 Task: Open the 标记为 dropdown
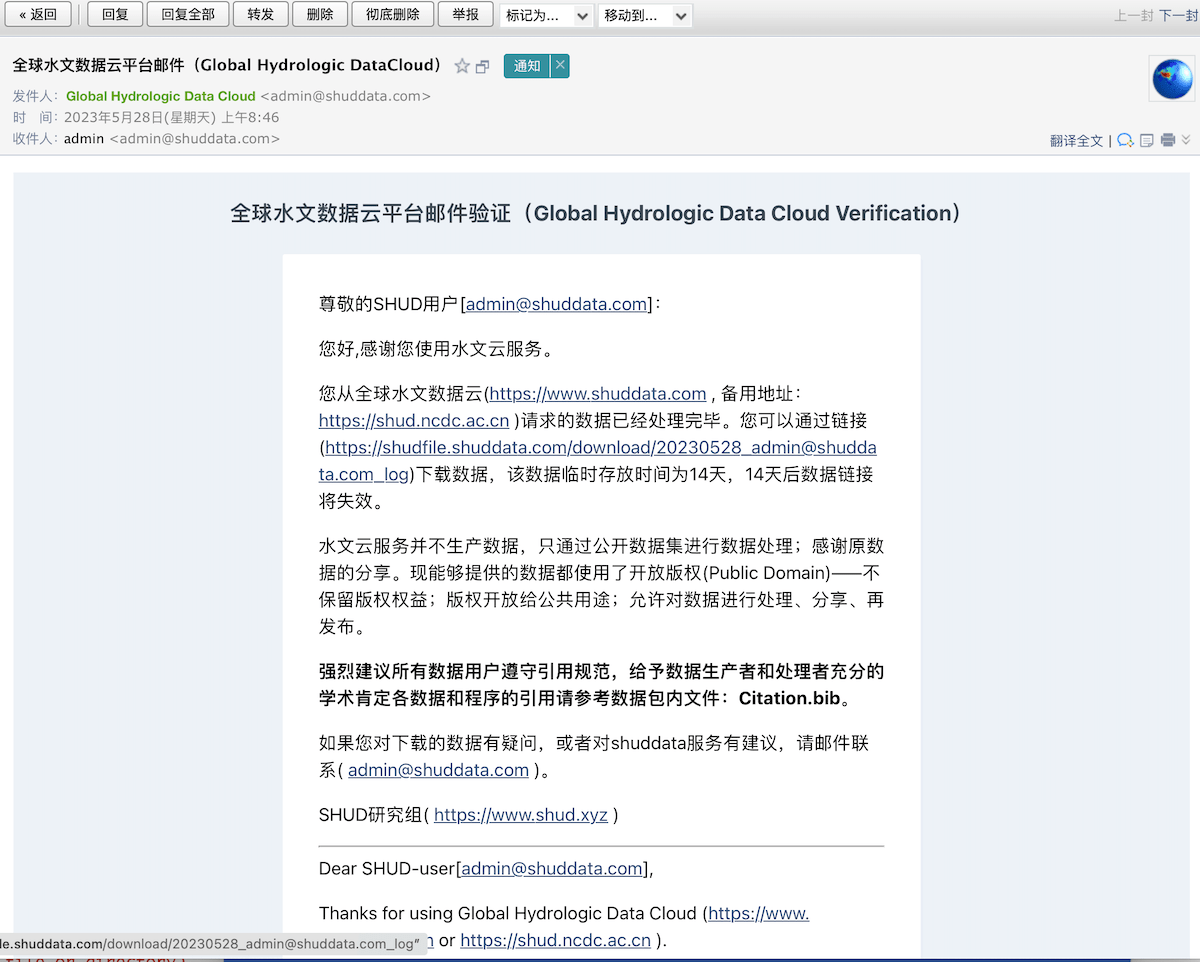[546, 15]
